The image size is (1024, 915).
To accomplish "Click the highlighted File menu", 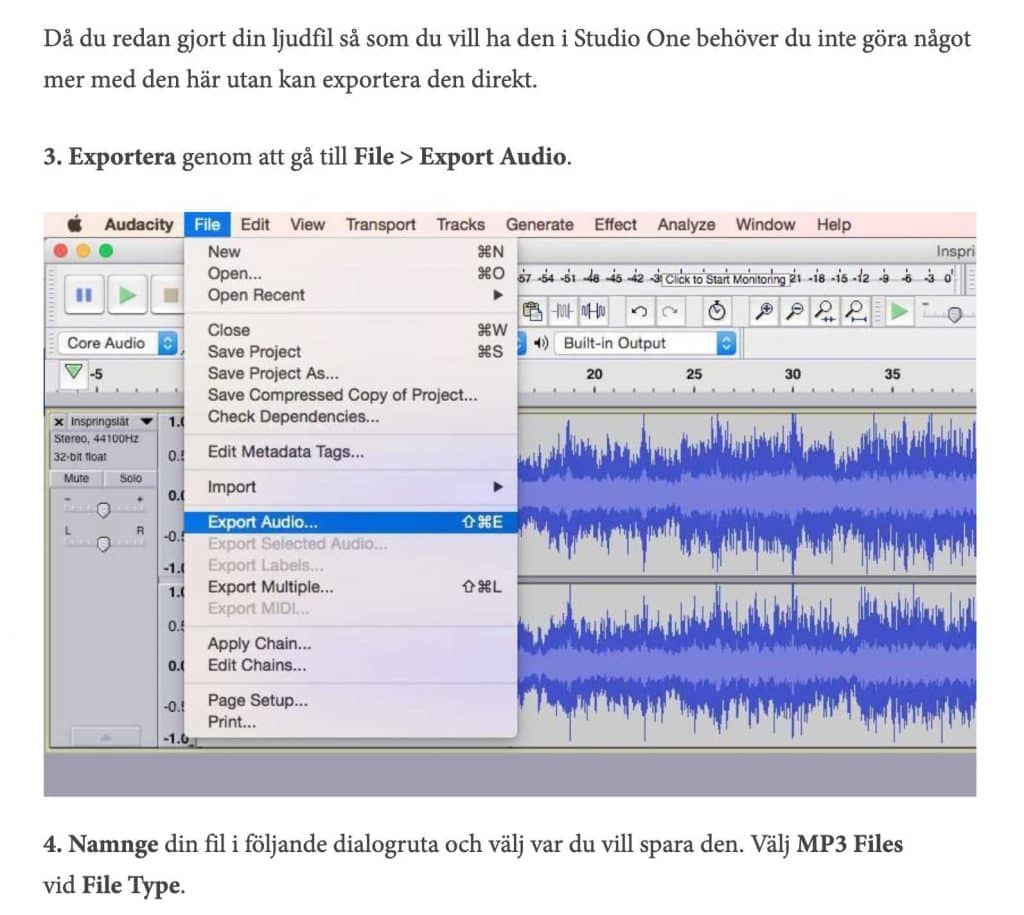I will coord(207,225).
